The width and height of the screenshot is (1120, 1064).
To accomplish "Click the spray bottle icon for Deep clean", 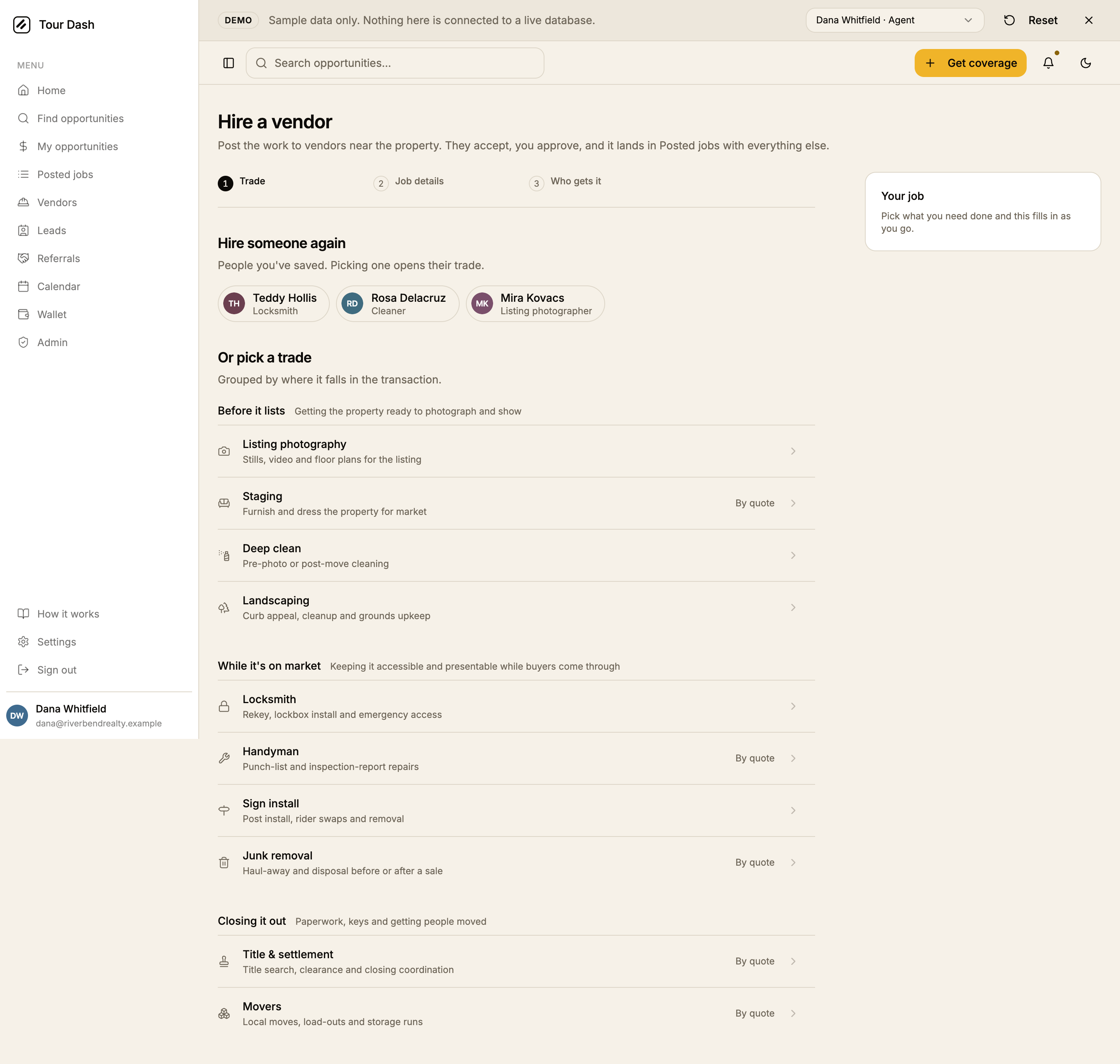I will [x=224, y=555].
